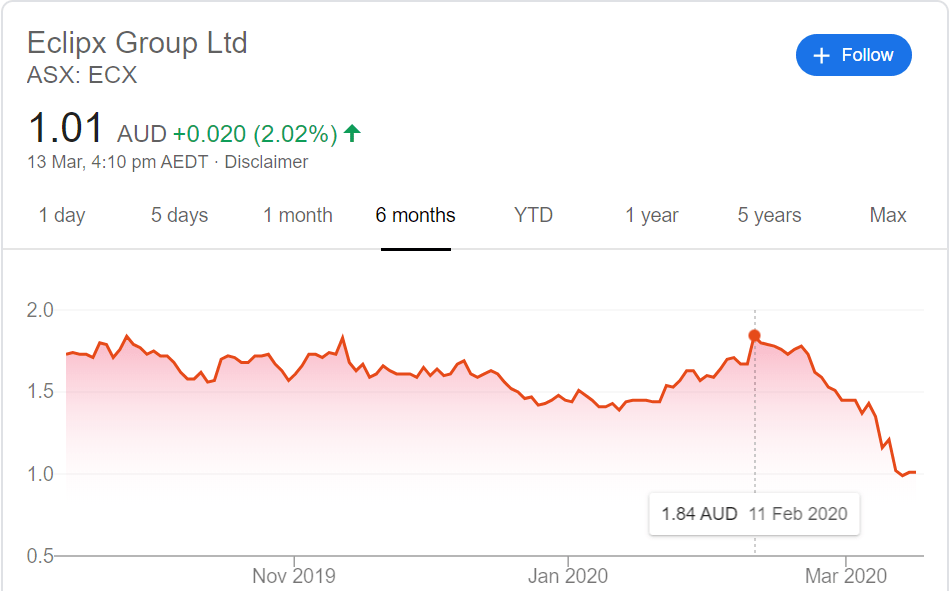Viewport: 950px width, 591px height.
Task: Click the Nov 2019 axis label
Action: 294,576
